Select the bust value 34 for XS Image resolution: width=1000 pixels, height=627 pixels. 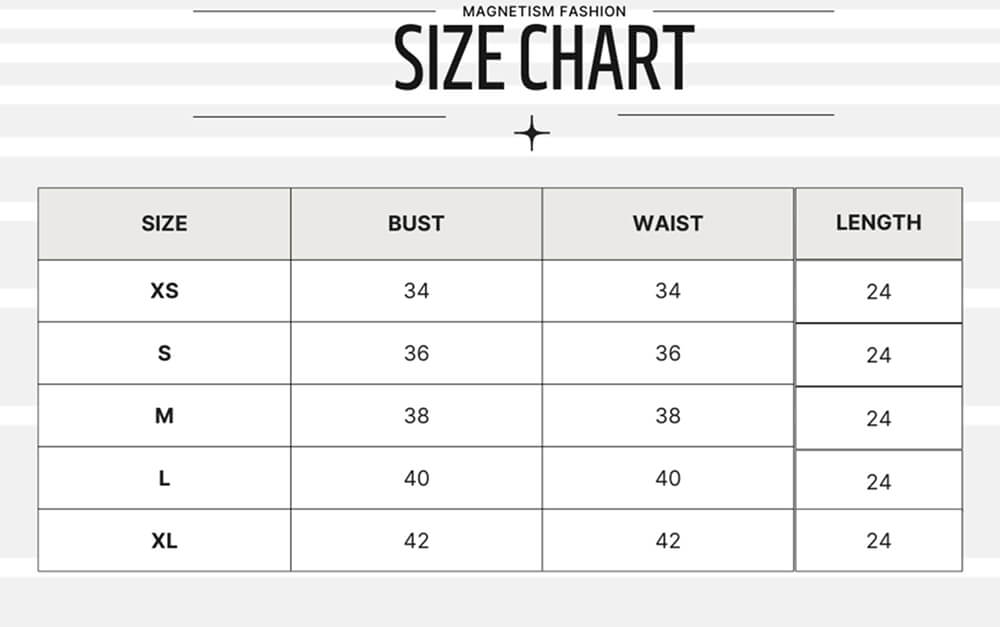click(416, 291)
